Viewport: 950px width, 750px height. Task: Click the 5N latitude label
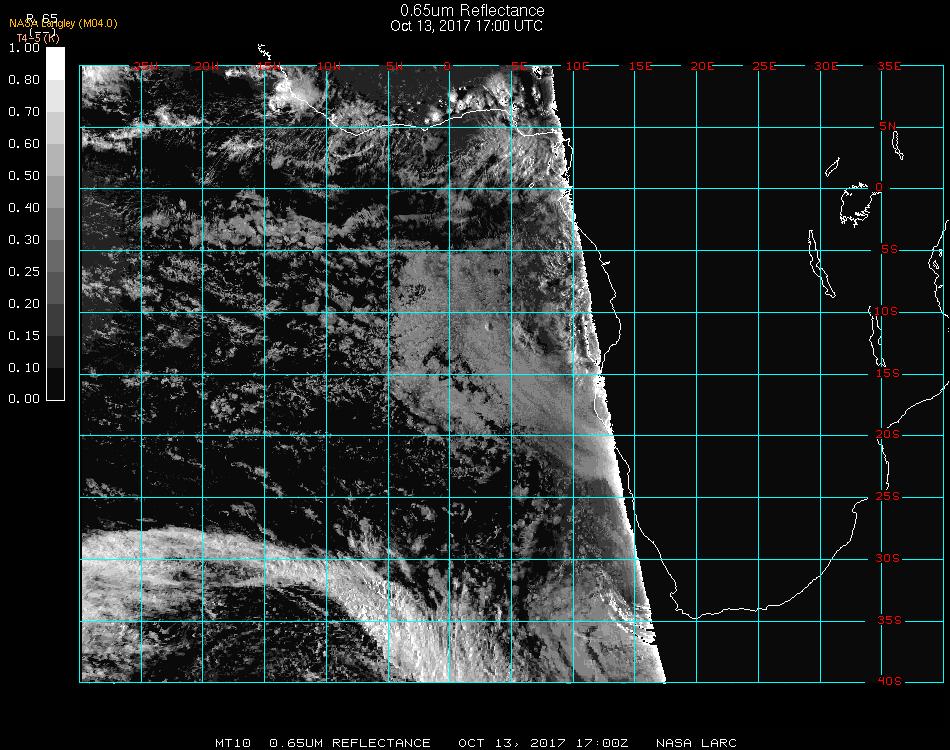[888, 126]
